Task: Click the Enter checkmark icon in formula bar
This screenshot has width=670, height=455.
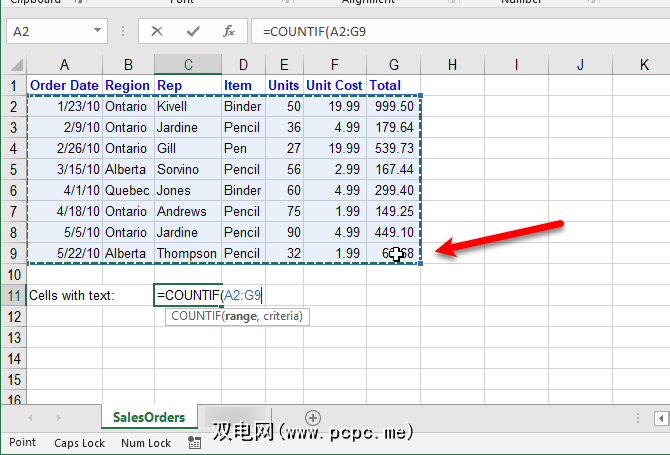Action: [x=193, y=31]
